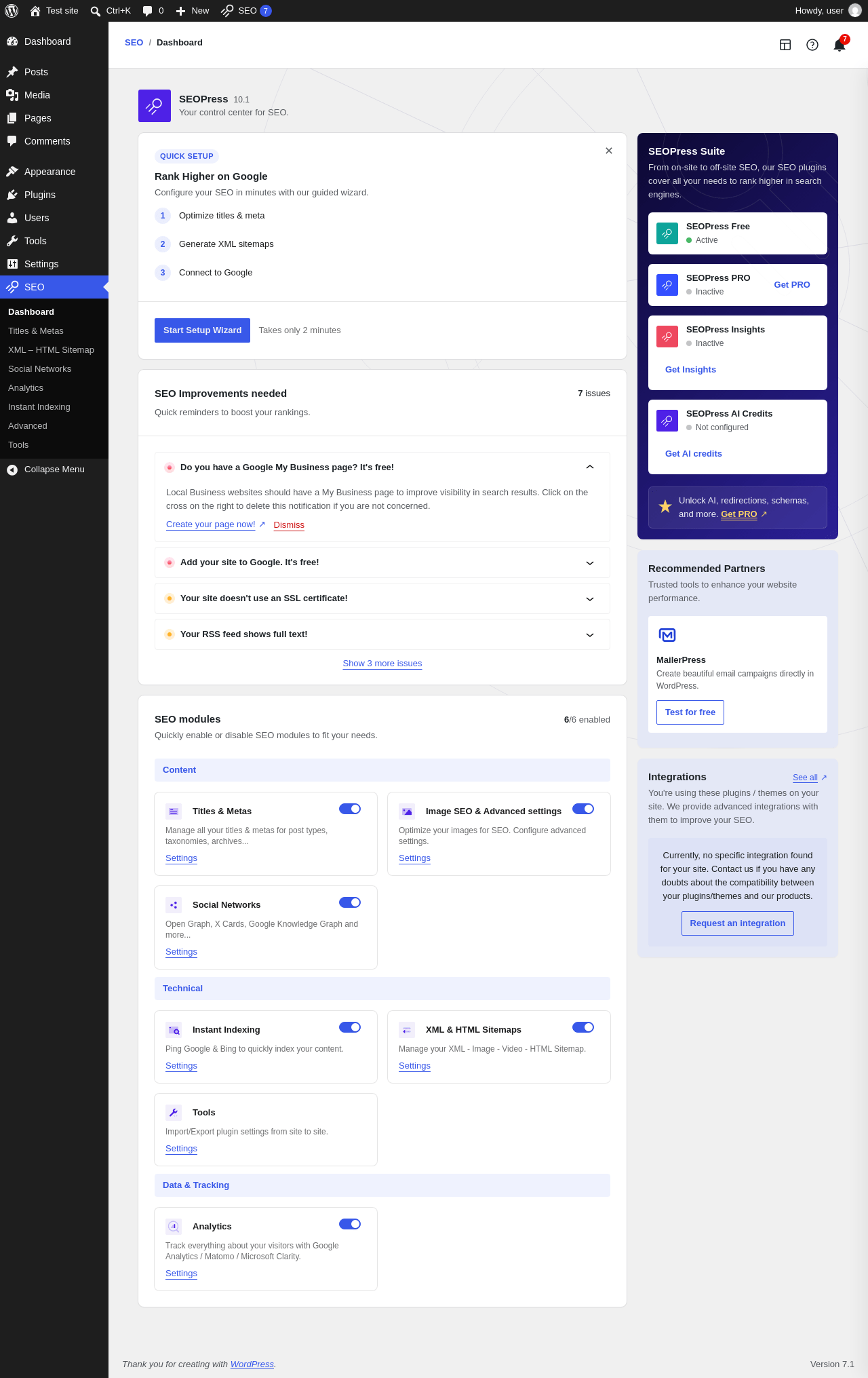Toggle the Analytics module off
The width and height of the screenshot is (868, 1378).
(x=350, y=1224)
